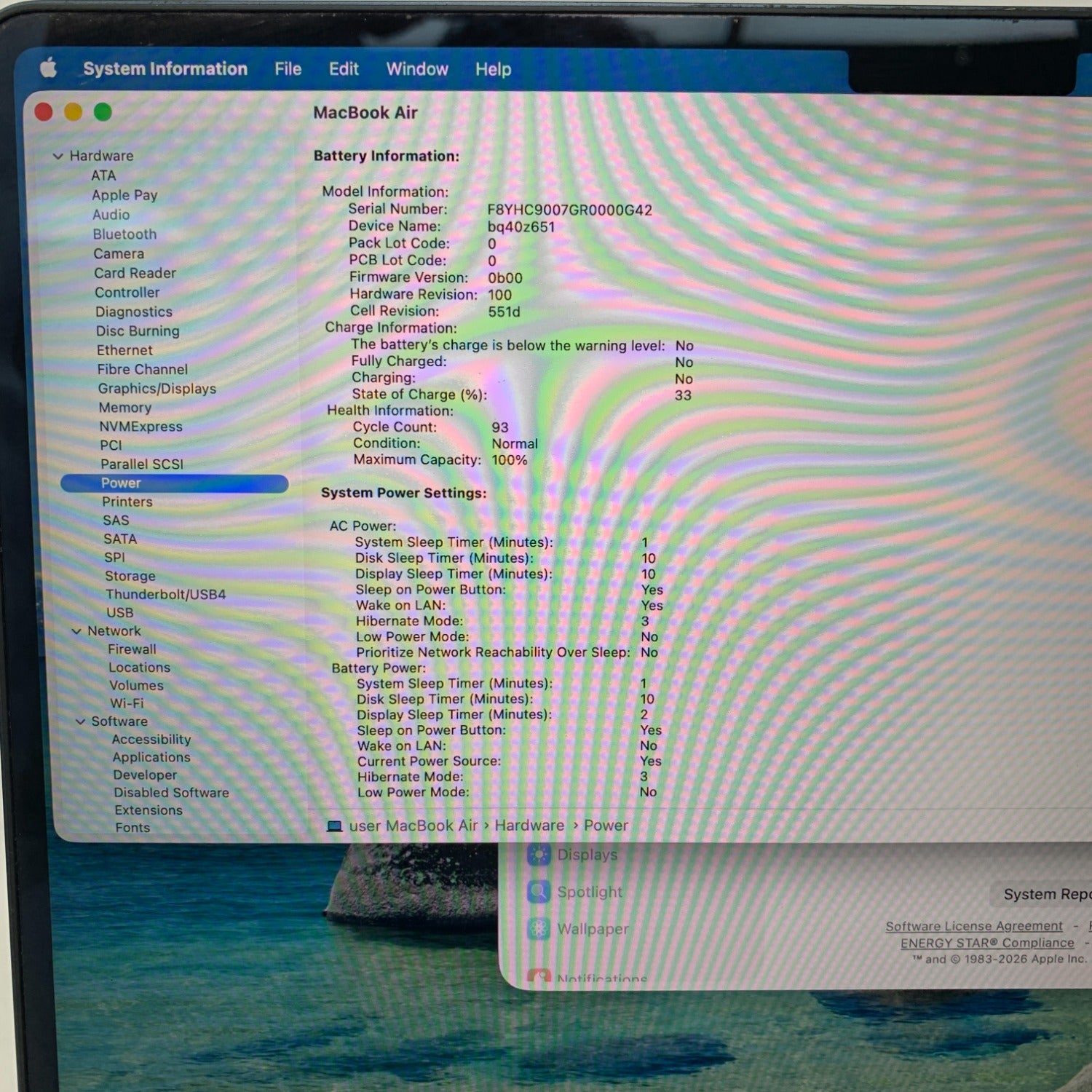Select Controller in the sidebar
This screenshot has width=1092, height=1092.
click(x=127, y=293)
